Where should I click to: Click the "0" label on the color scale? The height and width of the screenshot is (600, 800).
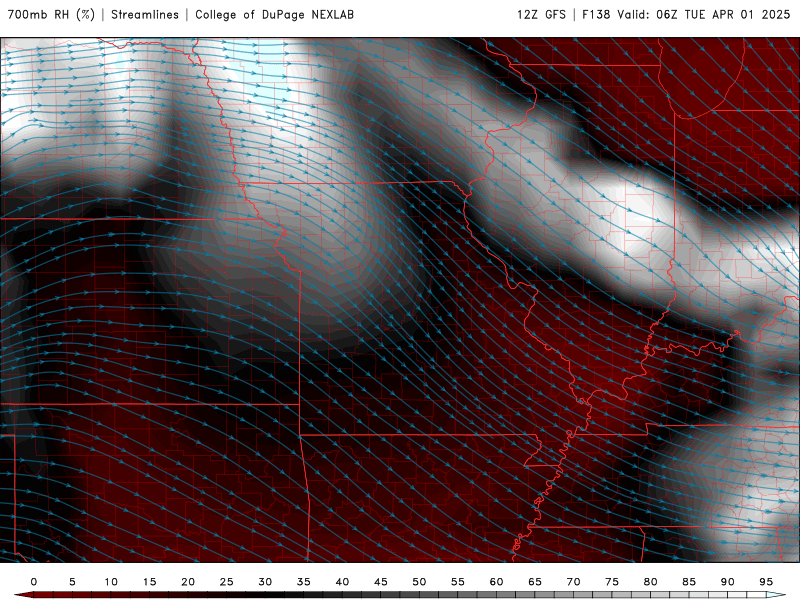click(34, 582)
